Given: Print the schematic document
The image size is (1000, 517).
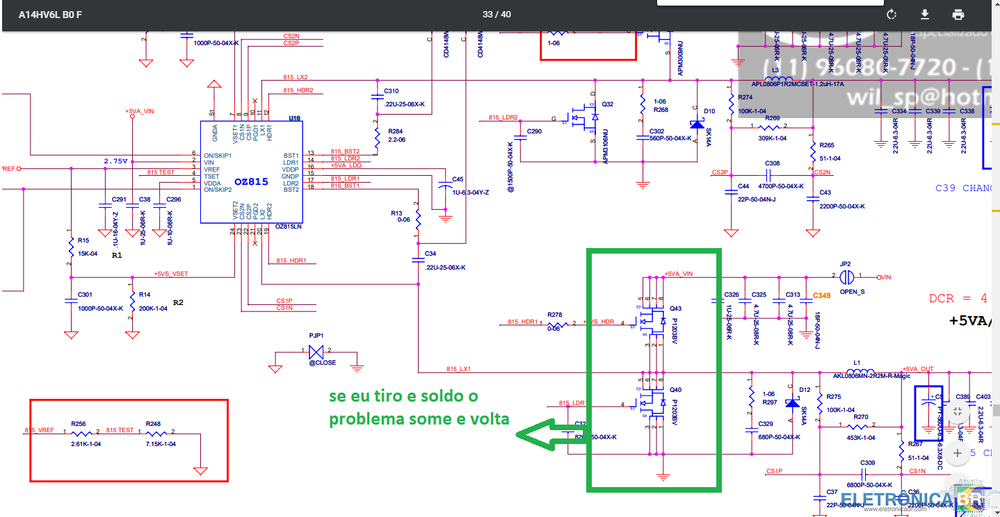Looking at the screenshot, I should coord(958,14).
